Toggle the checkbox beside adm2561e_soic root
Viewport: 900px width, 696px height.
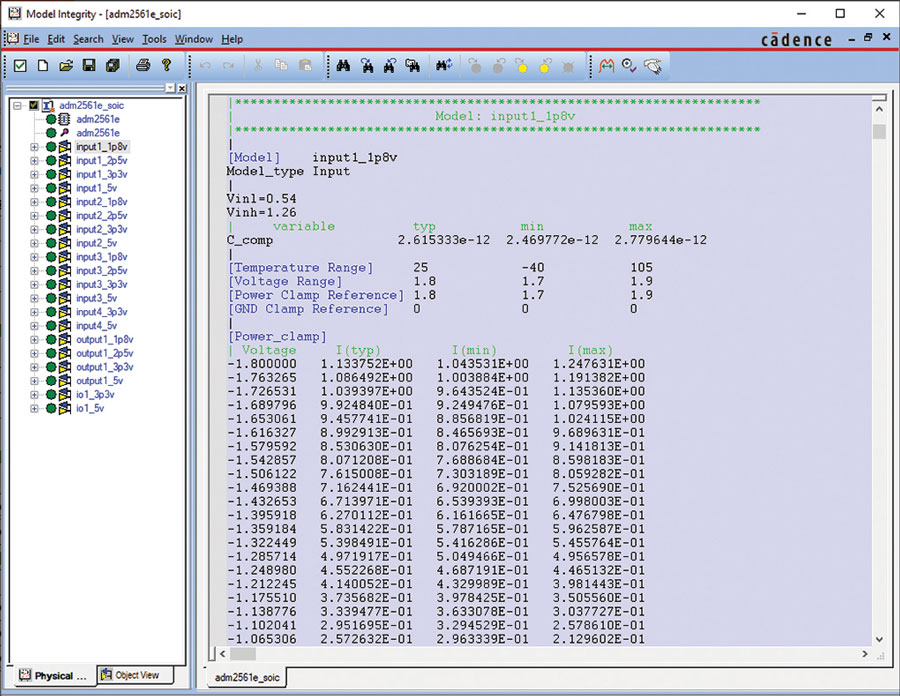(34, 105)
